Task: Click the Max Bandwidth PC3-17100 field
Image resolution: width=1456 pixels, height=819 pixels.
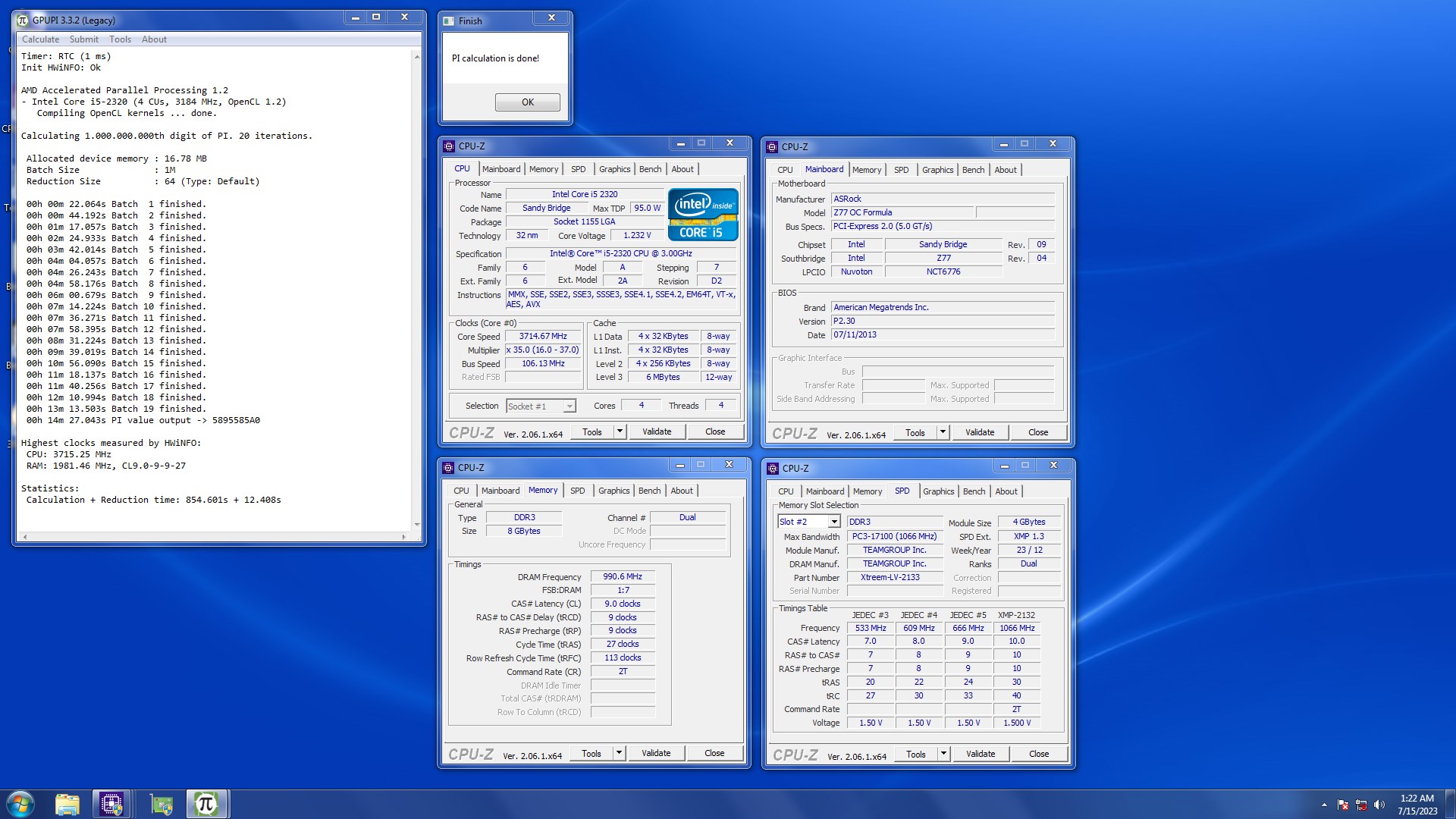Action: [894, 536]
